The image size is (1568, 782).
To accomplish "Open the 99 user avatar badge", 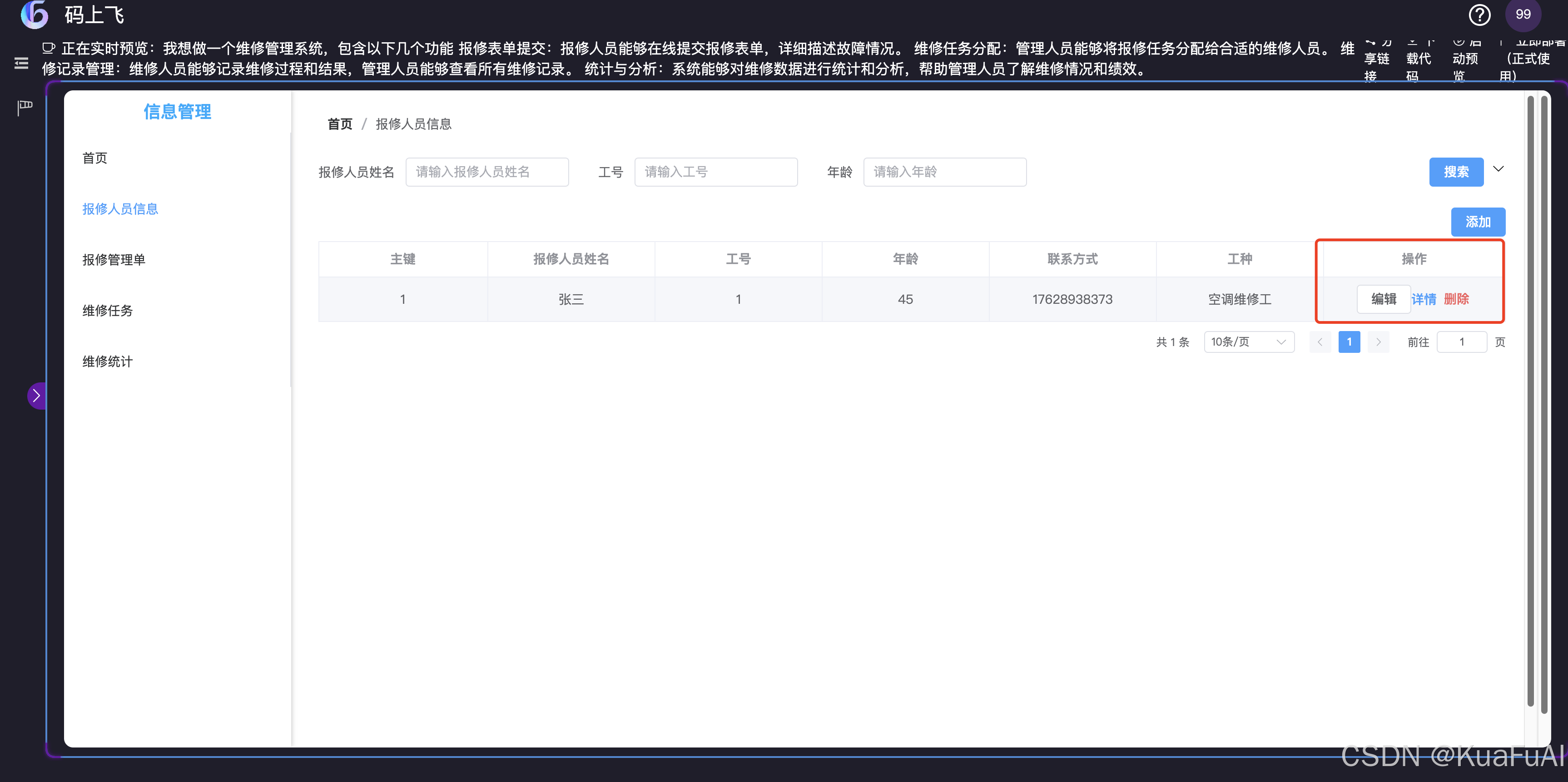I will tap(1523, 15).
